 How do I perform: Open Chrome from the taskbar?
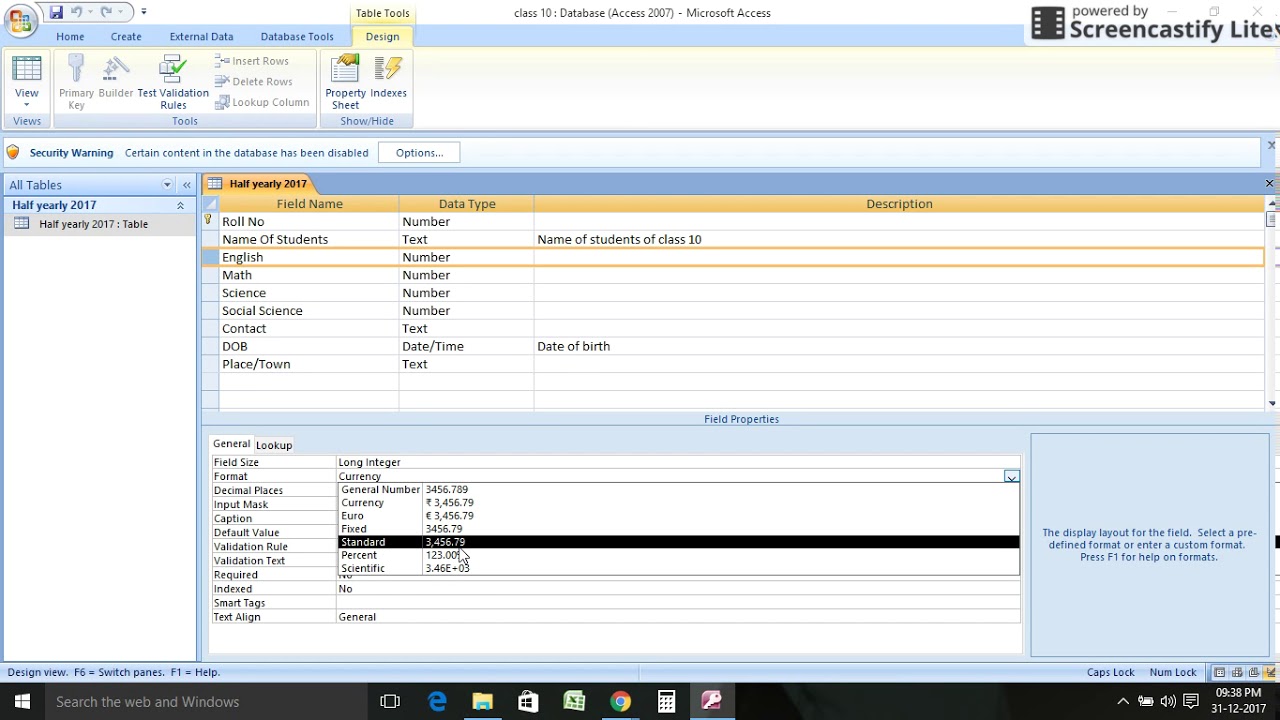pos(620,702)
